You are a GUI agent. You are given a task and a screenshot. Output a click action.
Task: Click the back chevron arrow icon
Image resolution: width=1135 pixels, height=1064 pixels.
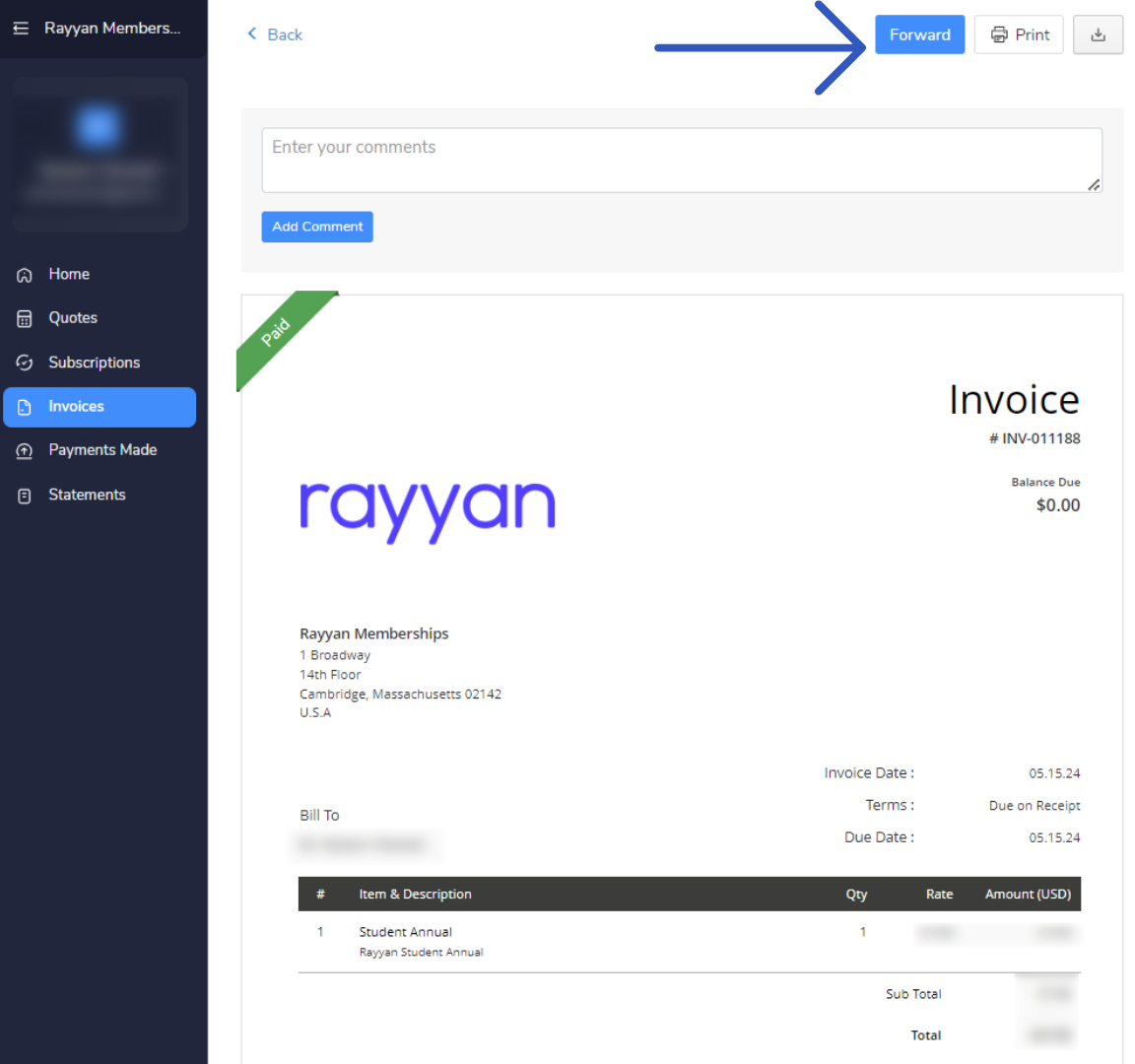click(x=250, y=33)
